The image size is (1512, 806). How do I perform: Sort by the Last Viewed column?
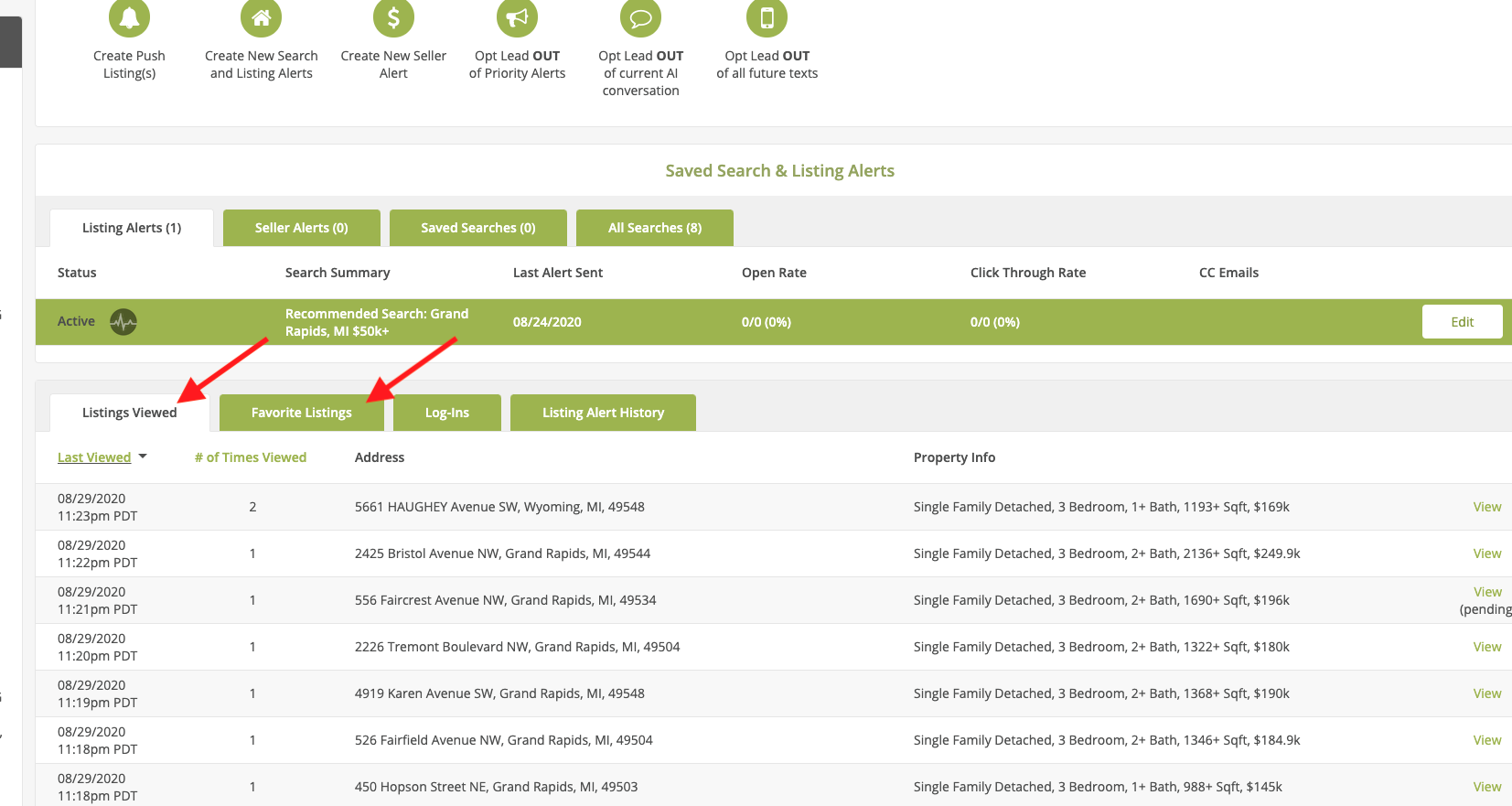click(94, 457)
